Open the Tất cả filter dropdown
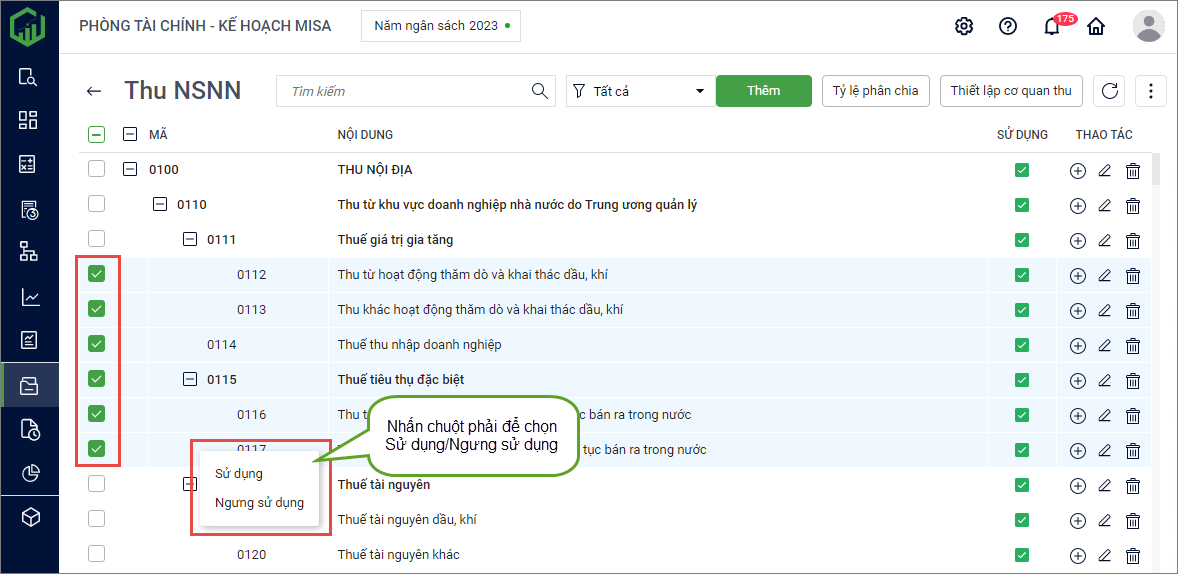This screenshot has width=1178, height=574. (x=638, y=91)
